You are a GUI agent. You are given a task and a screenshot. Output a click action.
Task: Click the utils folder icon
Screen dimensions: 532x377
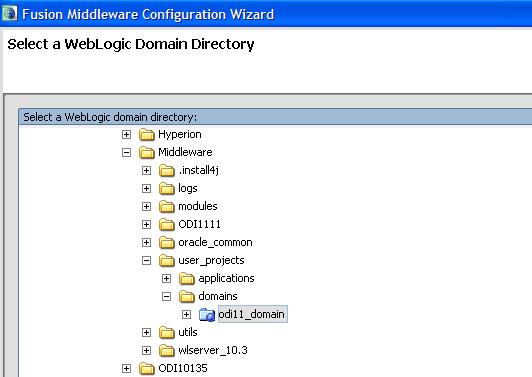tap(167, 333)
